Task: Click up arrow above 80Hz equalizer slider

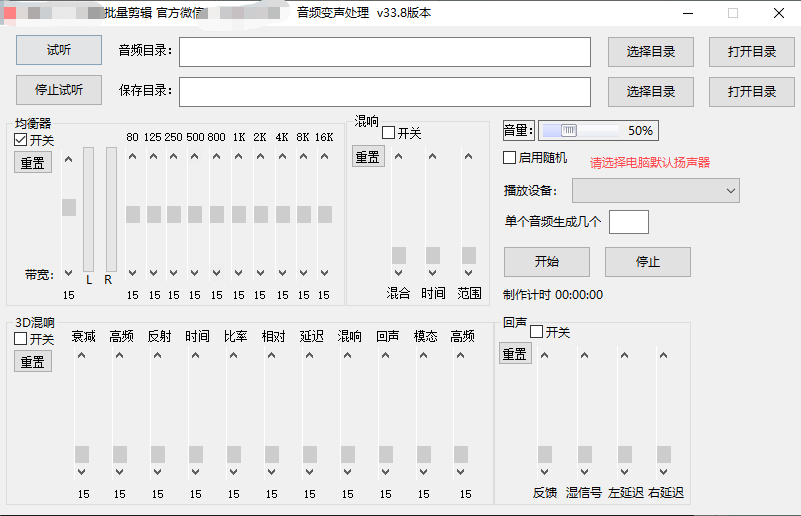Action: point(133,158)
